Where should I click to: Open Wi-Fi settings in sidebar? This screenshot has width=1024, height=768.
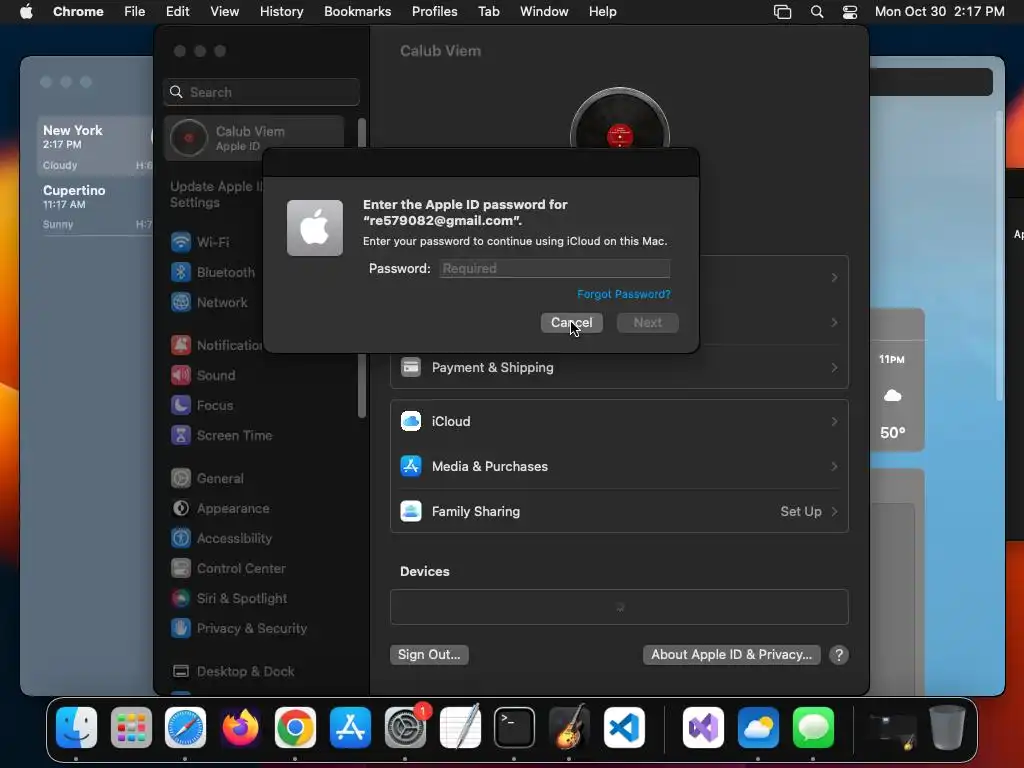(x=200, y=242)
